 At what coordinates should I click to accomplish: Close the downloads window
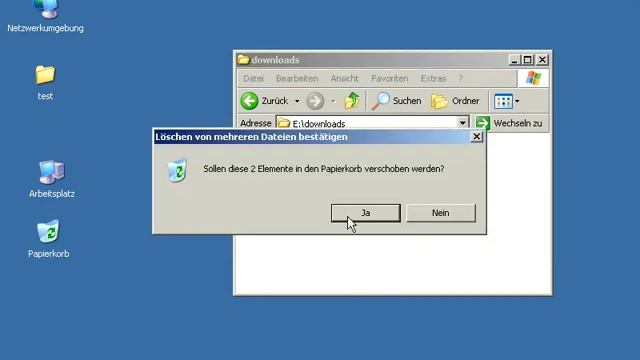pyautogui.click(x=542, y=60)
